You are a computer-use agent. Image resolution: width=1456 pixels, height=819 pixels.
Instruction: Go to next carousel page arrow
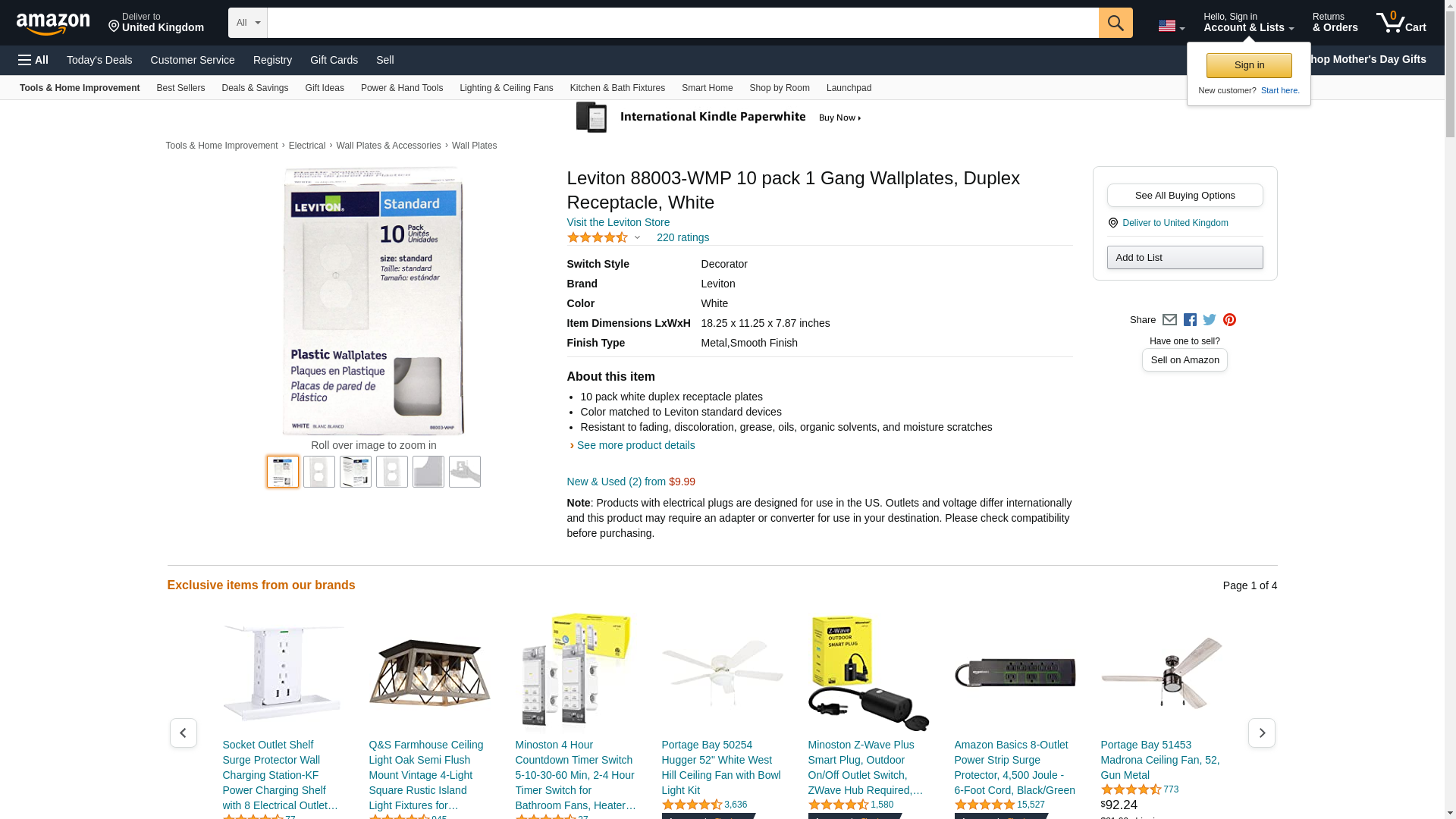click(x=1261, y=733)
